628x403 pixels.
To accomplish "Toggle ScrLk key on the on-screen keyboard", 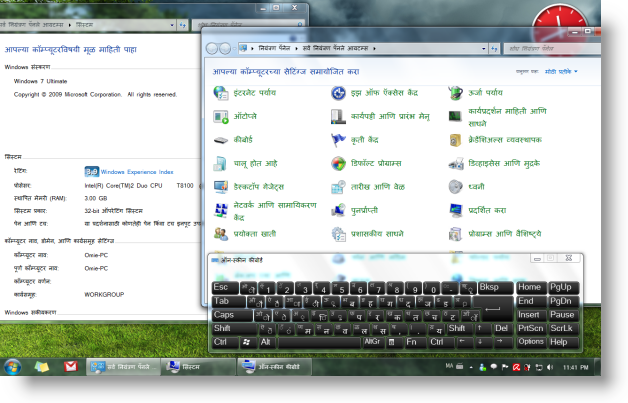I will (562, 329).
